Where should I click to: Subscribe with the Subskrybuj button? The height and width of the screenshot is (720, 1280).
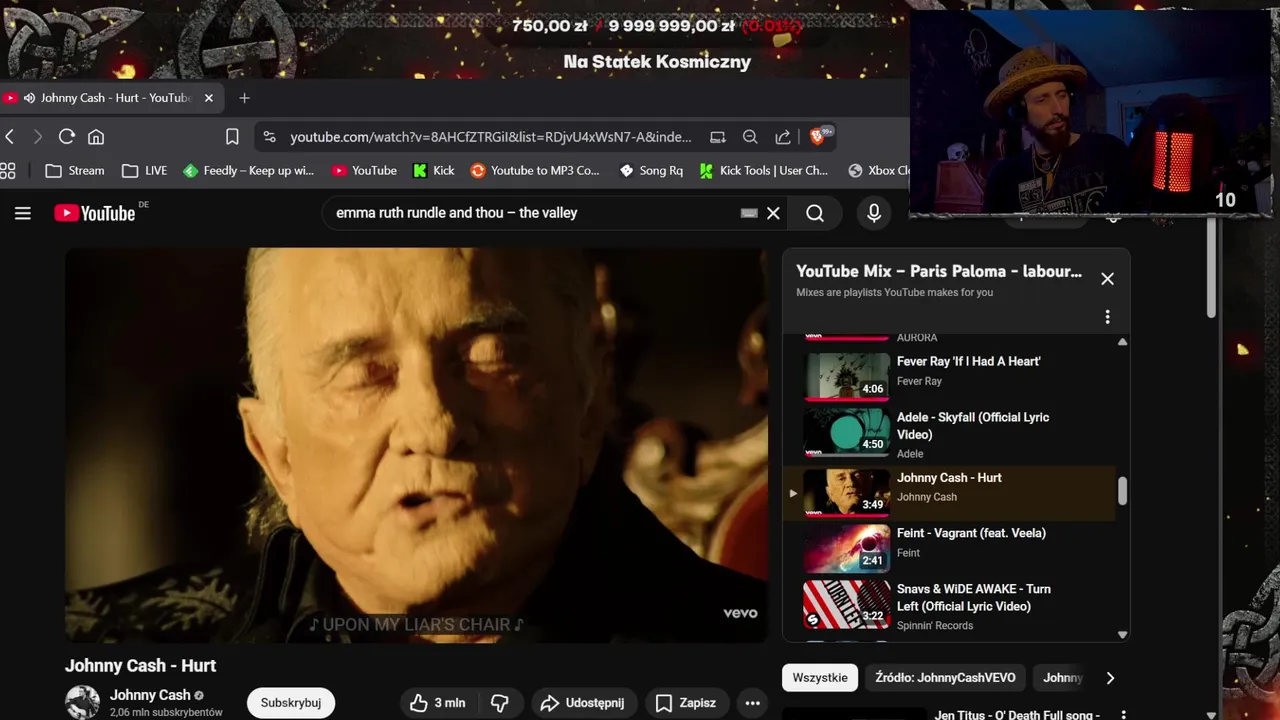[291, 703]
